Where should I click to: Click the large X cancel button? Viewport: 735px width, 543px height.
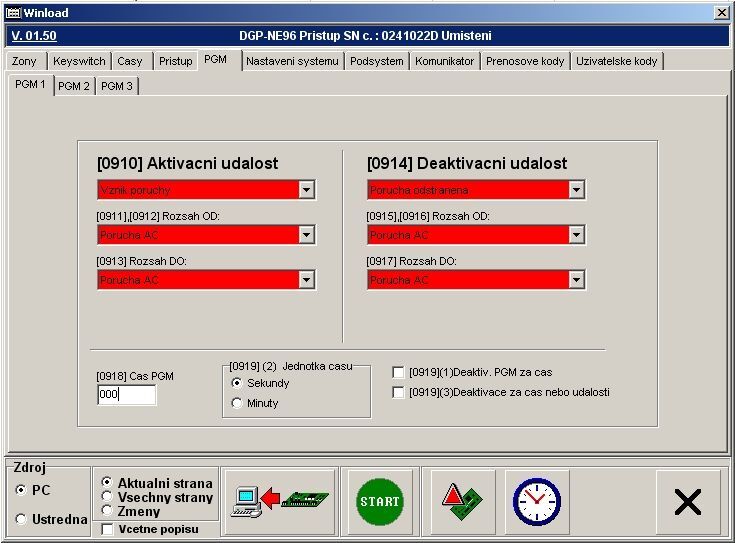[687, 501]
